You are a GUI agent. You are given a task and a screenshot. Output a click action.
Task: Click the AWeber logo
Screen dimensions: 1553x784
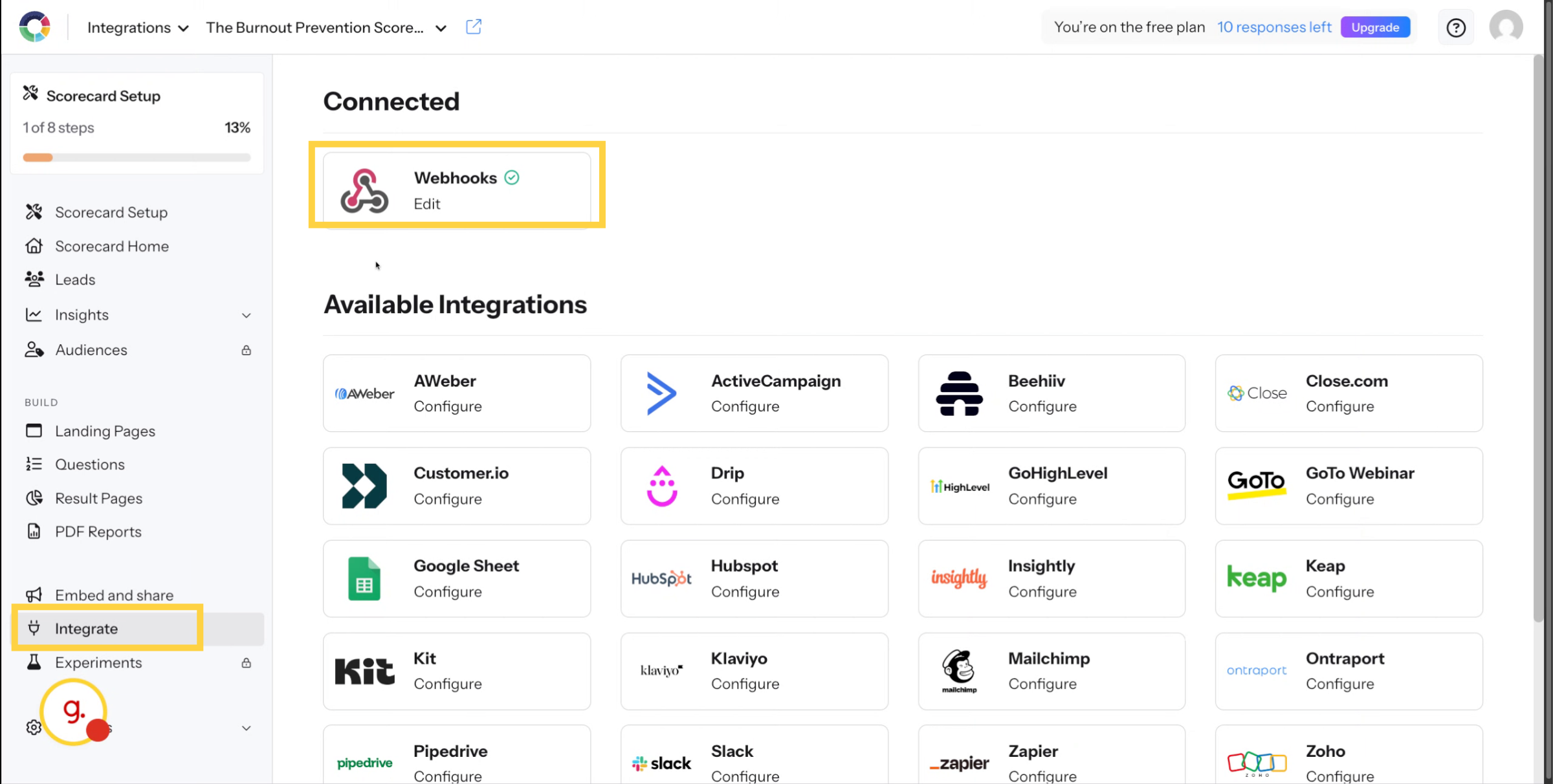pyautogui.click(x=364, y=393)
